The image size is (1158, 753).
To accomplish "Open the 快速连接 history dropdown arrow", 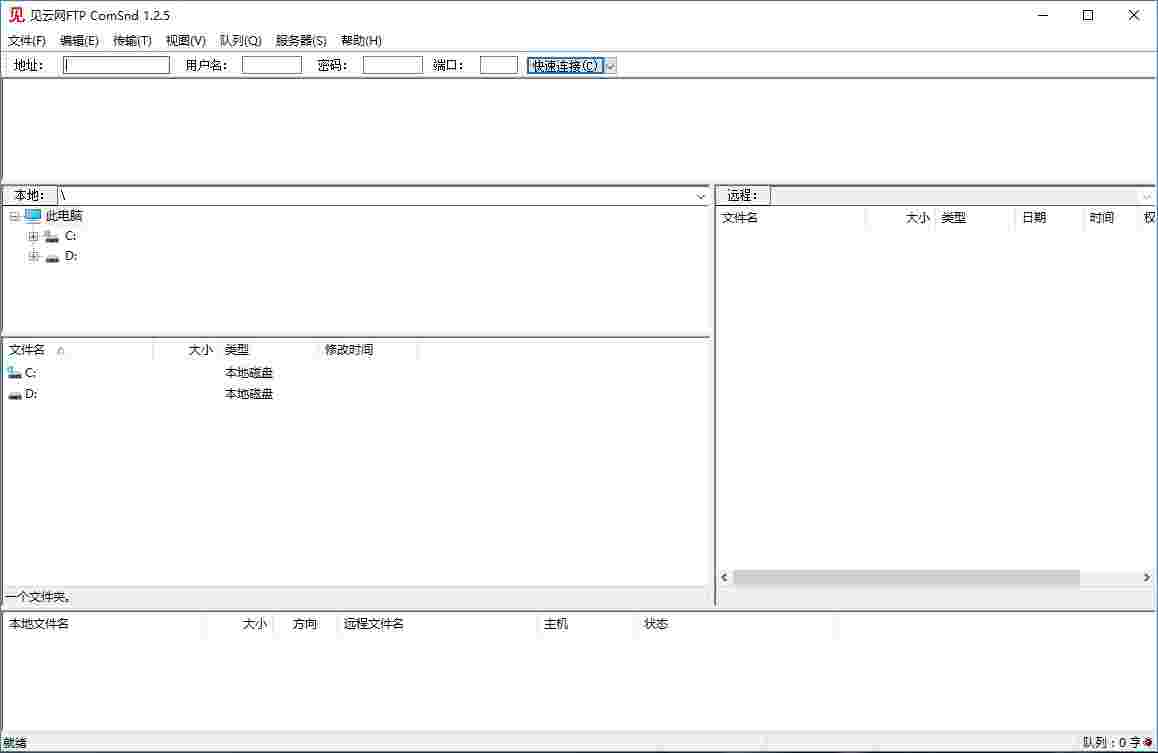I will click(x=611, y=66).
